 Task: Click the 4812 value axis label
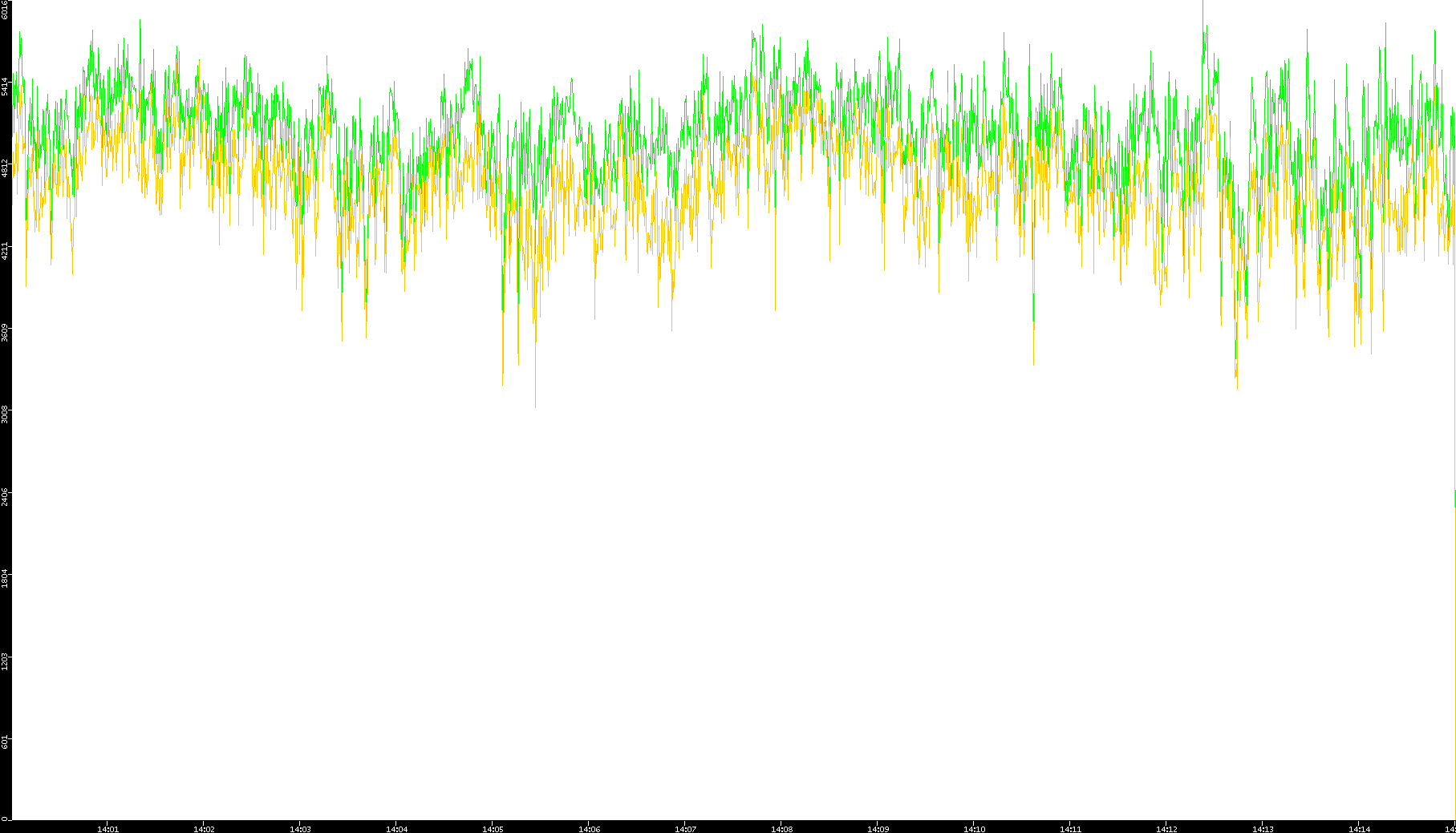5,168
